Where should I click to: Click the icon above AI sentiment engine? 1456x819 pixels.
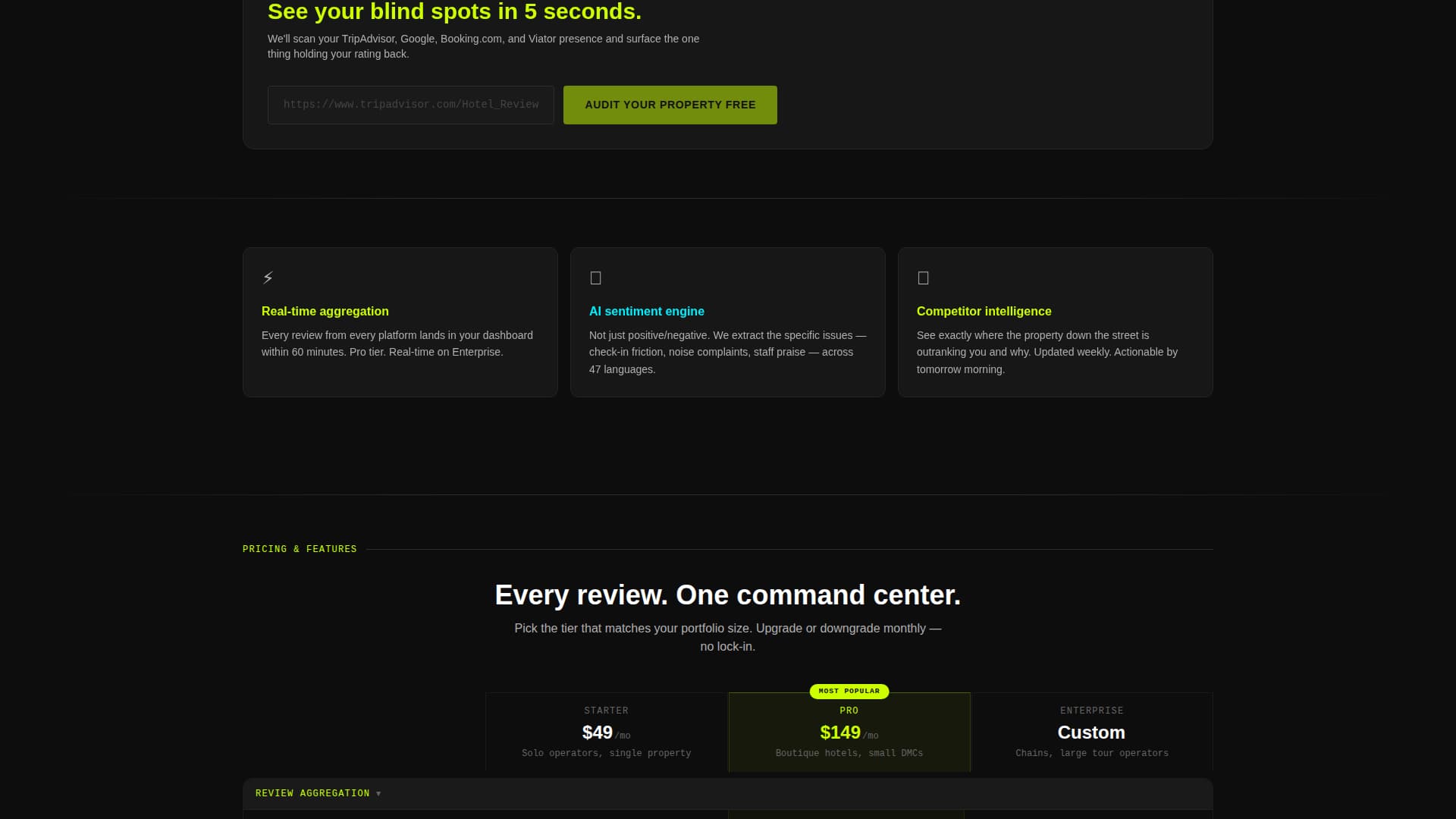point(595,278)
